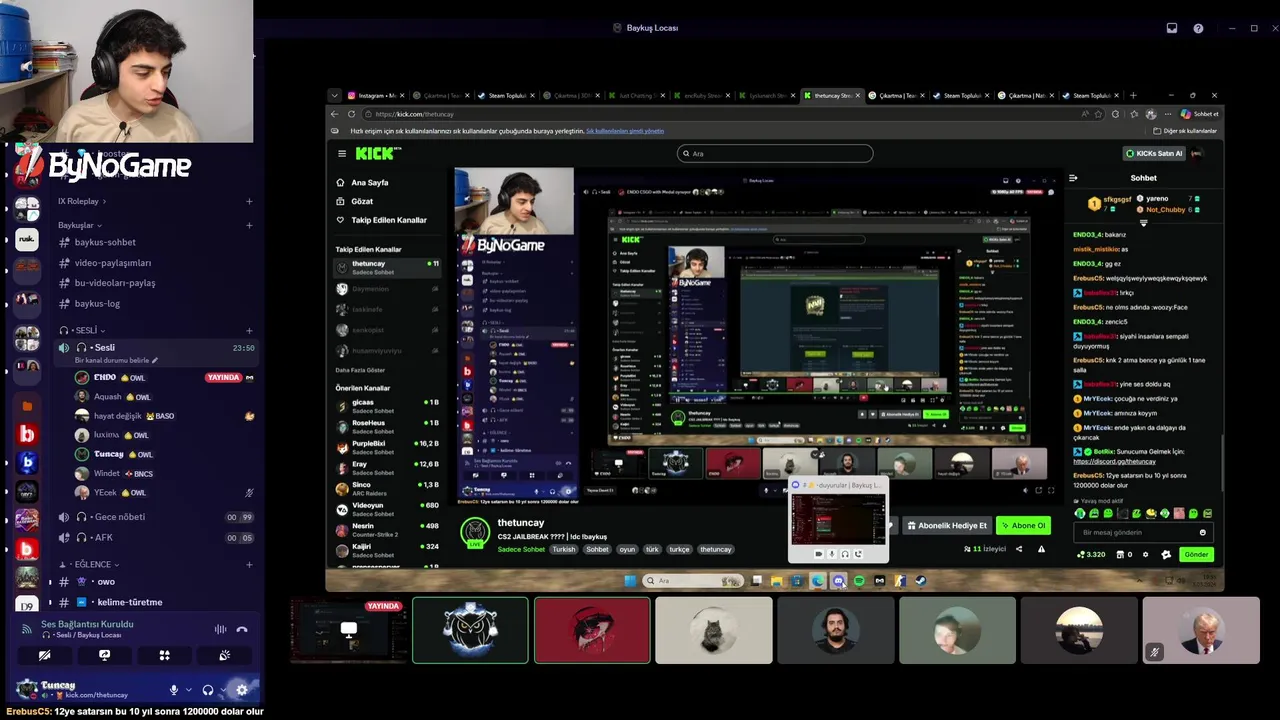This screenshot has height=720, width=1280.
Task: Mute the microphone in Discord user panel
Action: 174,690
